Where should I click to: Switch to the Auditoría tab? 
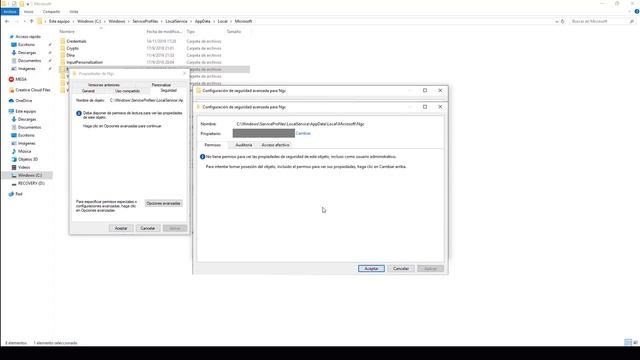244,145
